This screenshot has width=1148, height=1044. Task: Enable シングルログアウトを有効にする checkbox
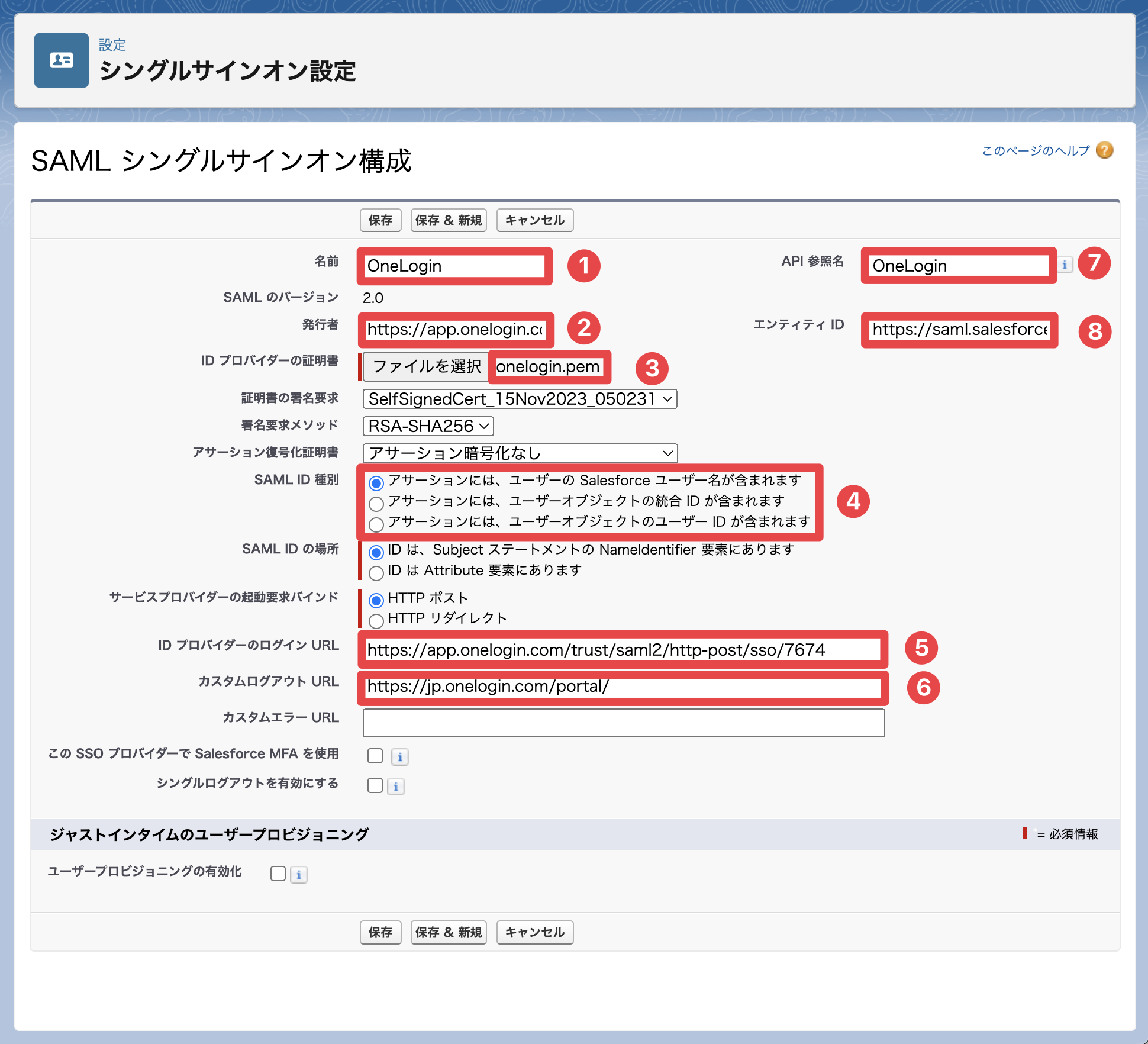point(375,785)
